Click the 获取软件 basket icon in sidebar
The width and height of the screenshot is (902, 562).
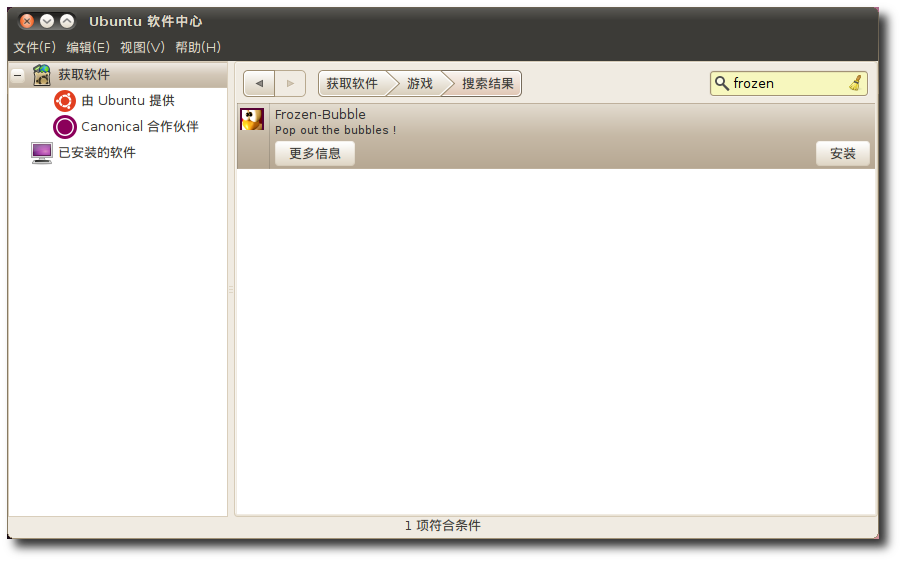(x=41, y=75)
